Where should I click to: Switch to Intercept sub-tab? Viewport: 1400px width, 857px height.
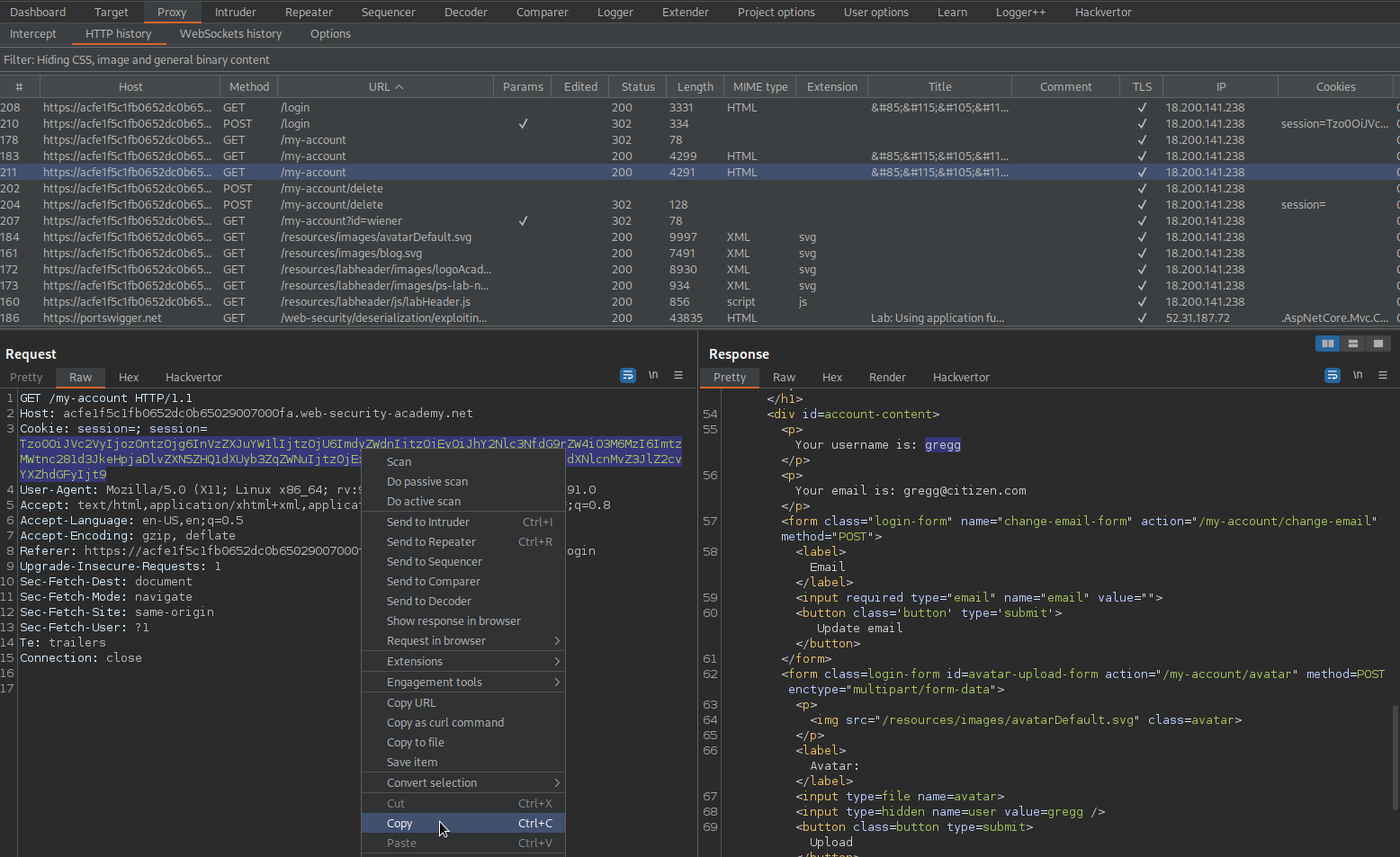point(33,34)
